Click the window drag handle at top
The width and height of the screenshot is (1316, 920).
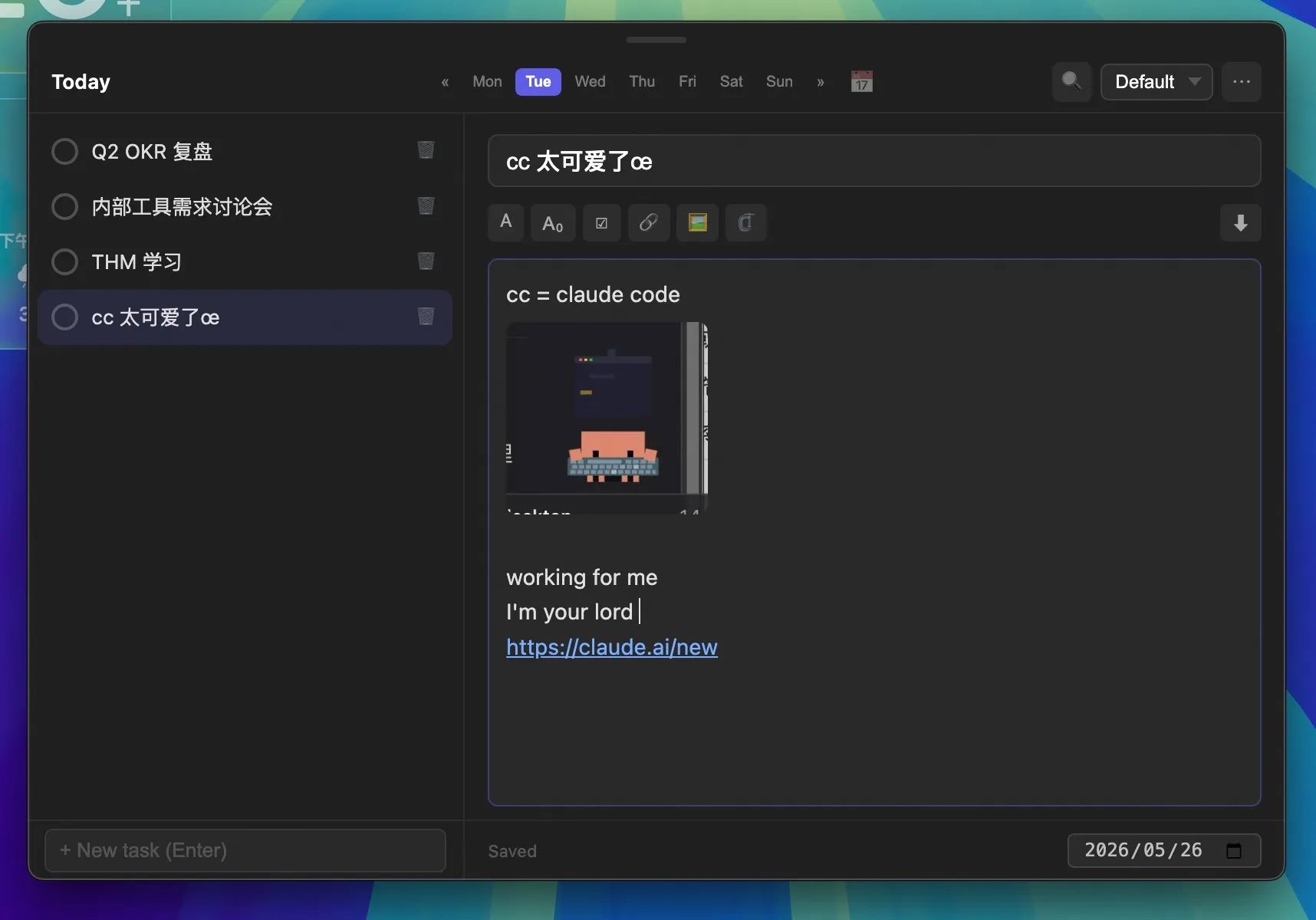tap(656, 40)
